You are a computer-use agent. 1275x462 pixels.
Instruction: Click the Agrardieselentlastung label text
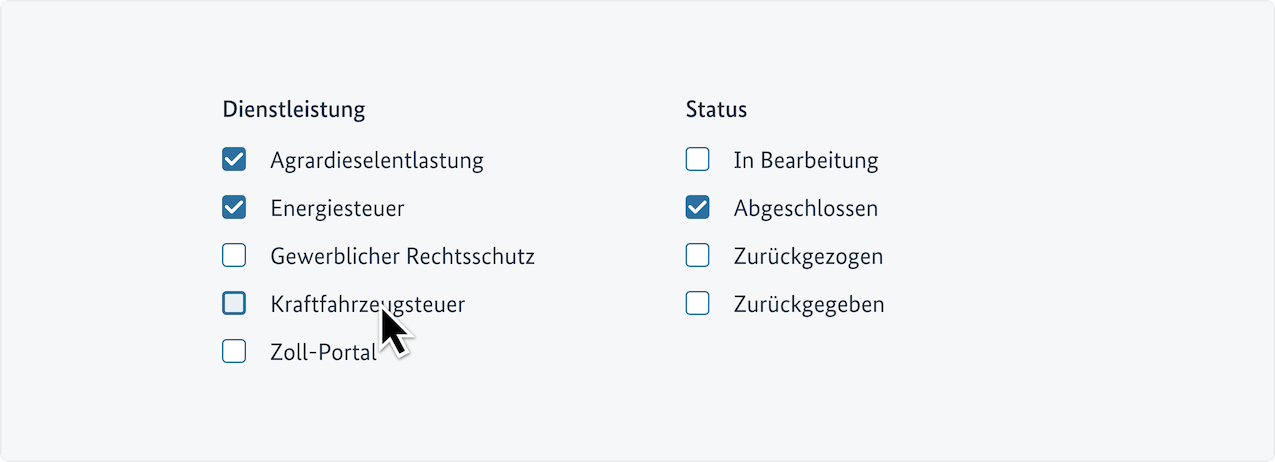[x=376, y=160]
